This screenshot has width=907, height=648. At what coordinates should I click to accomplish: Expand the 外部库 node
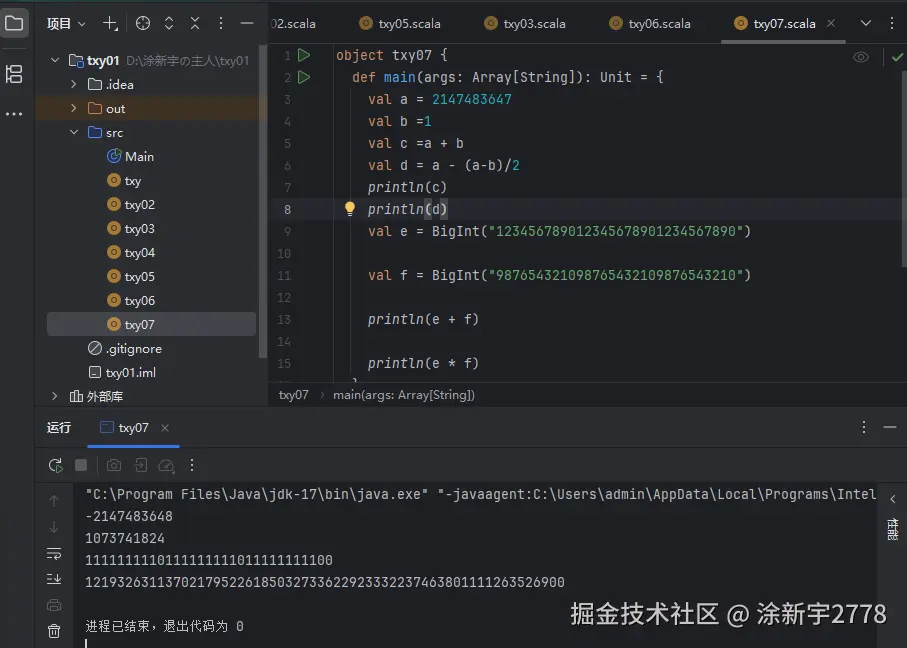[x=55, y=396]
